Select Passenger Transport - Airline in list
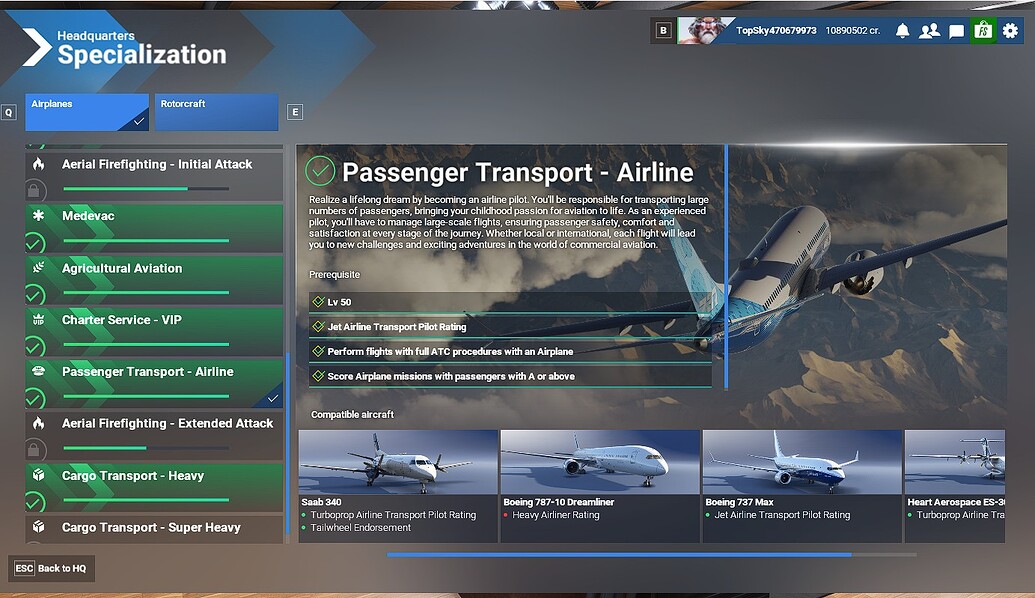 (x=154, y=383)
